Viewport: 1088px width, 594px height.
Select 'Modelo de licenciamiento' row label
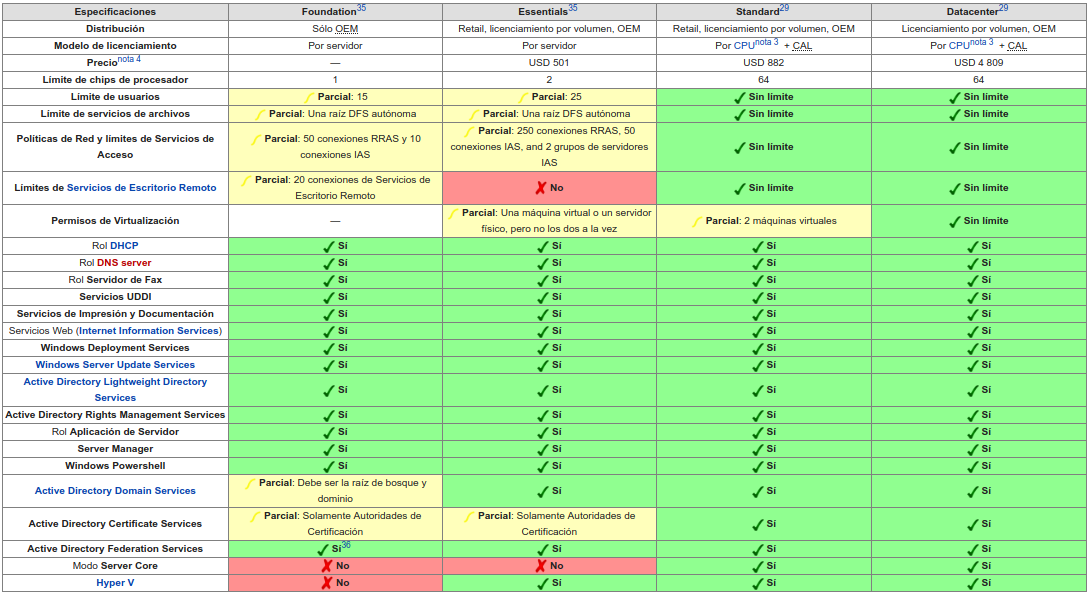[x=115, y=46]
